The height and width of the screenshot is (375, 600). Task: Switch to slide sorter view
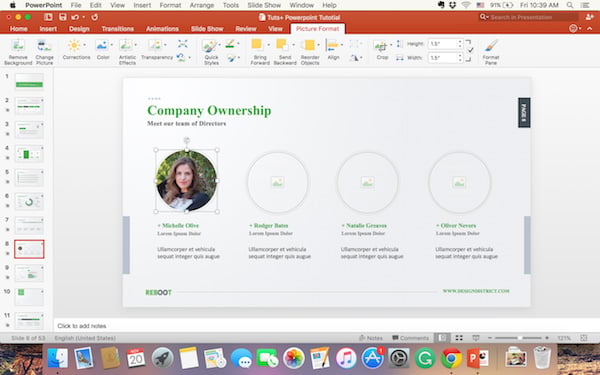coord(459,338)
